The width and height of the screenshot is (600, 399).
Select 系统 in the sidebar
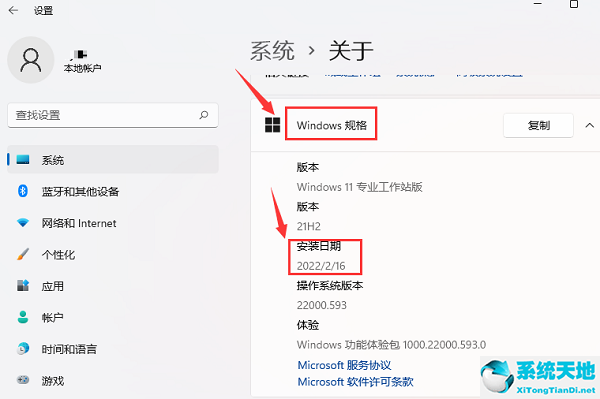coord(113,160)
